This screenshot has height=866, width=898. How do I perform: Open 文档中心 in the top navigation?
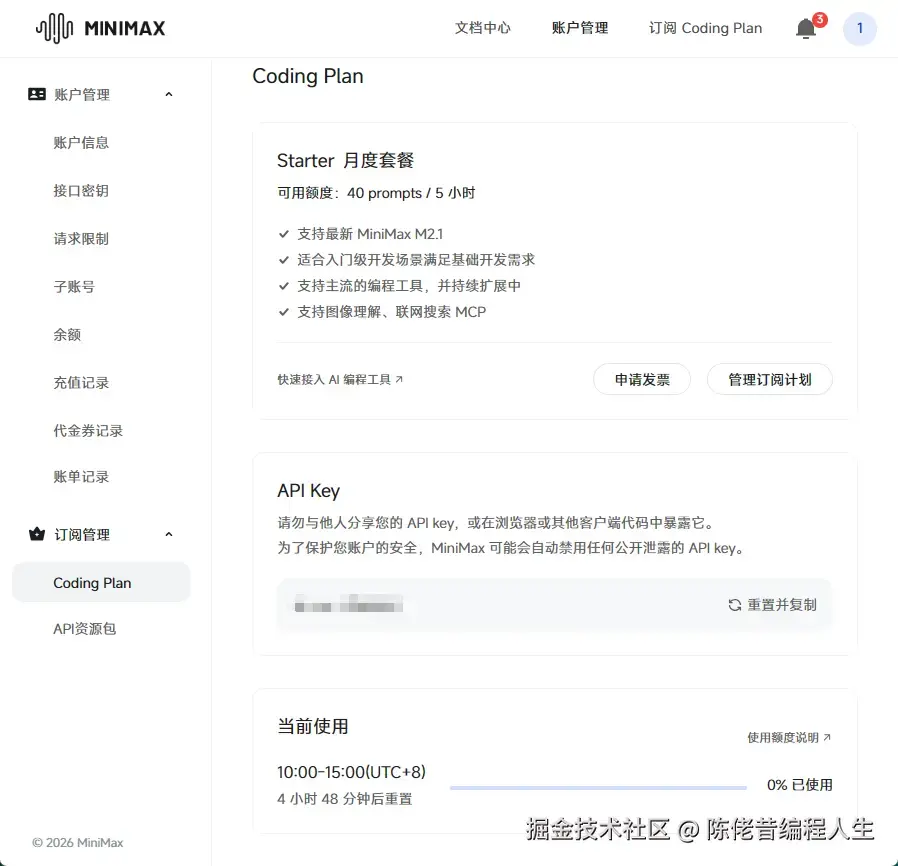point(483,28)
